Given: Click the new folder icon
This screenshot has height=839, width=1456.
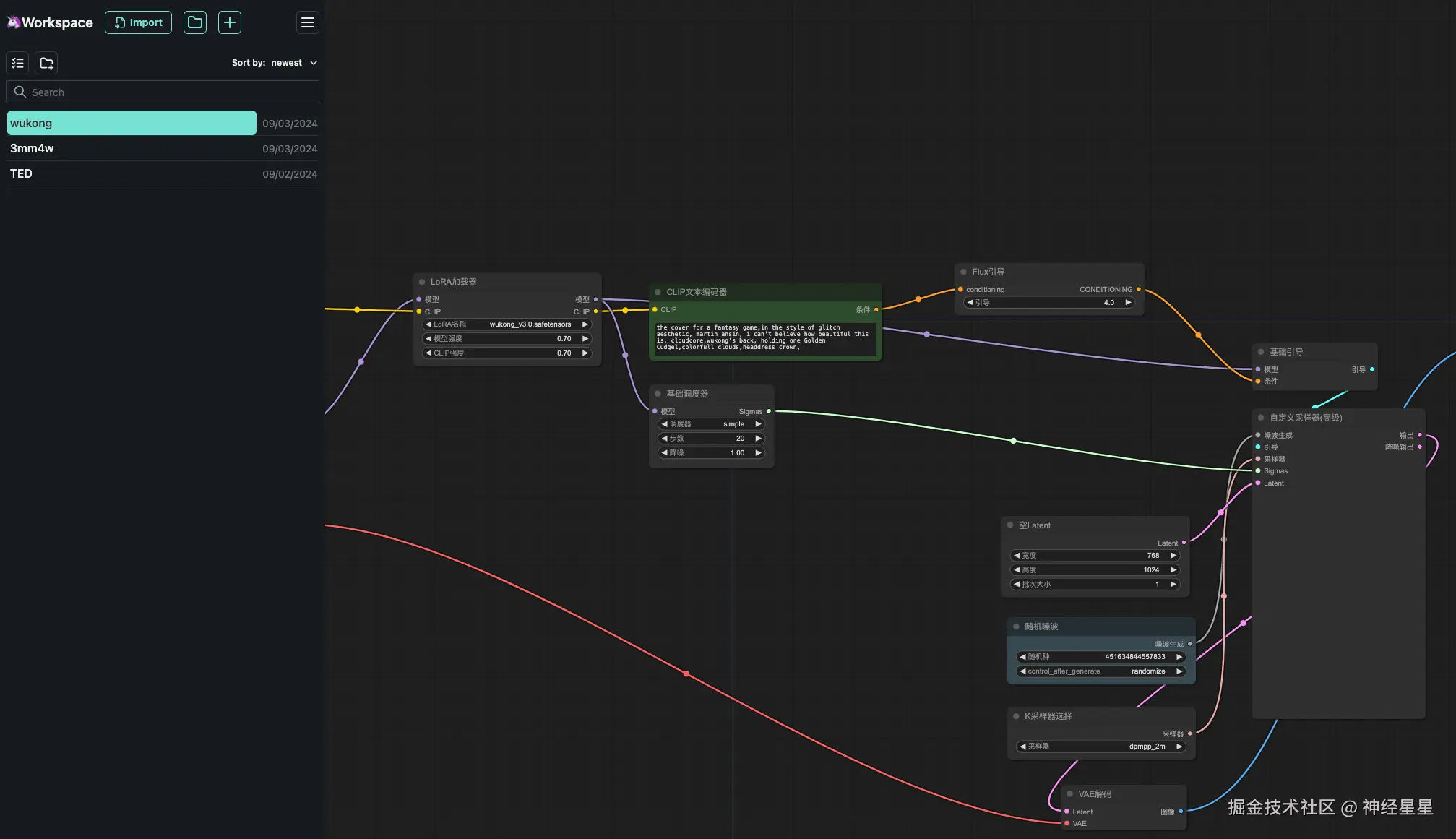Looking at the screenshot, I should 46,63.
